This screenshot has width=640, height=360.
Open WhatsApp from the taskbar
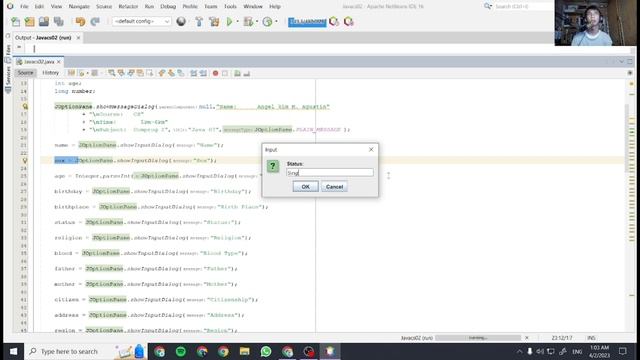pyautogui.click(x=266, y=351)
